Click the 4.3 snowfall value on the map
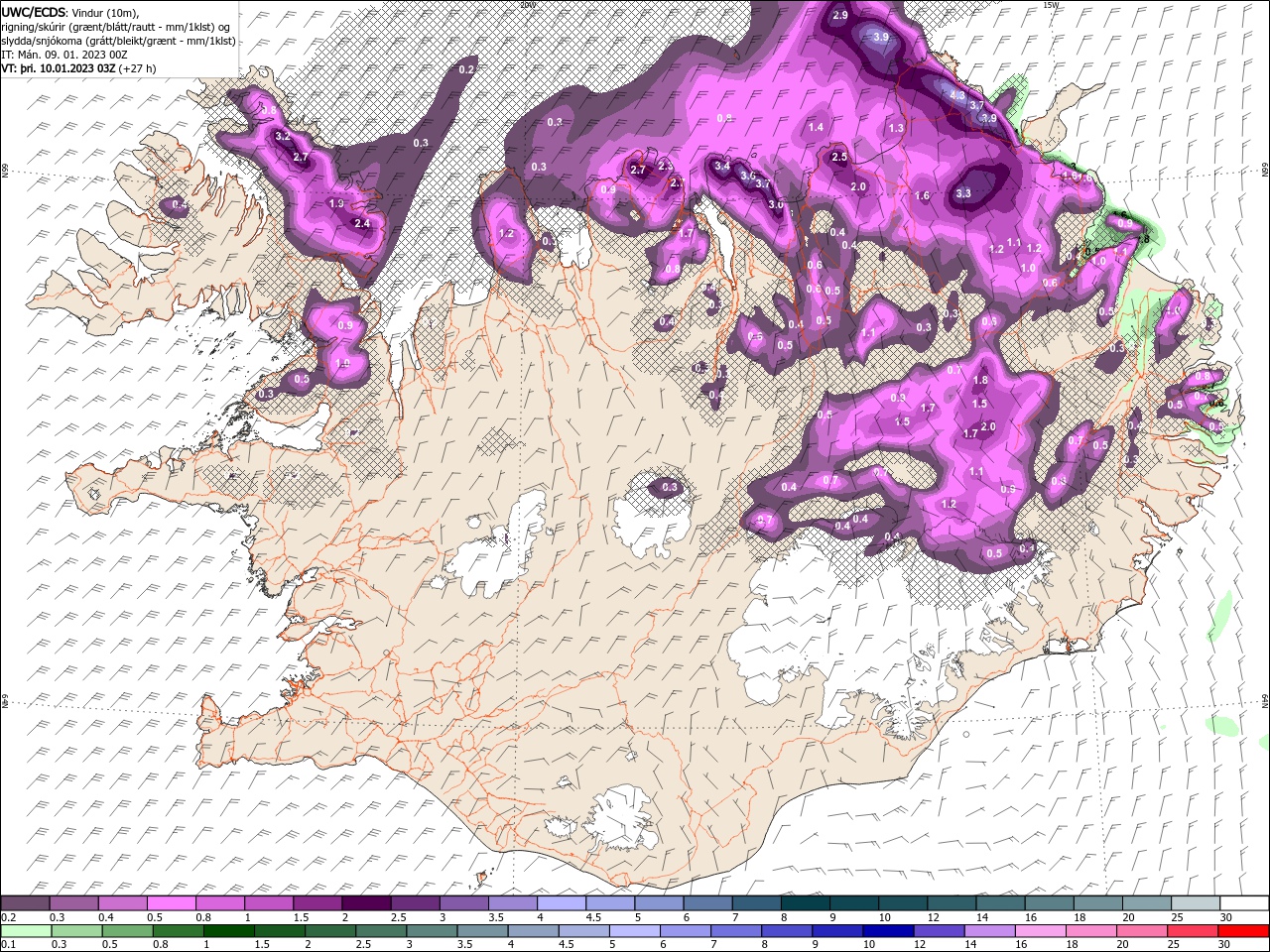Image resolution: width=1270 pixels, height=952 pixels. tap(957, 95)
